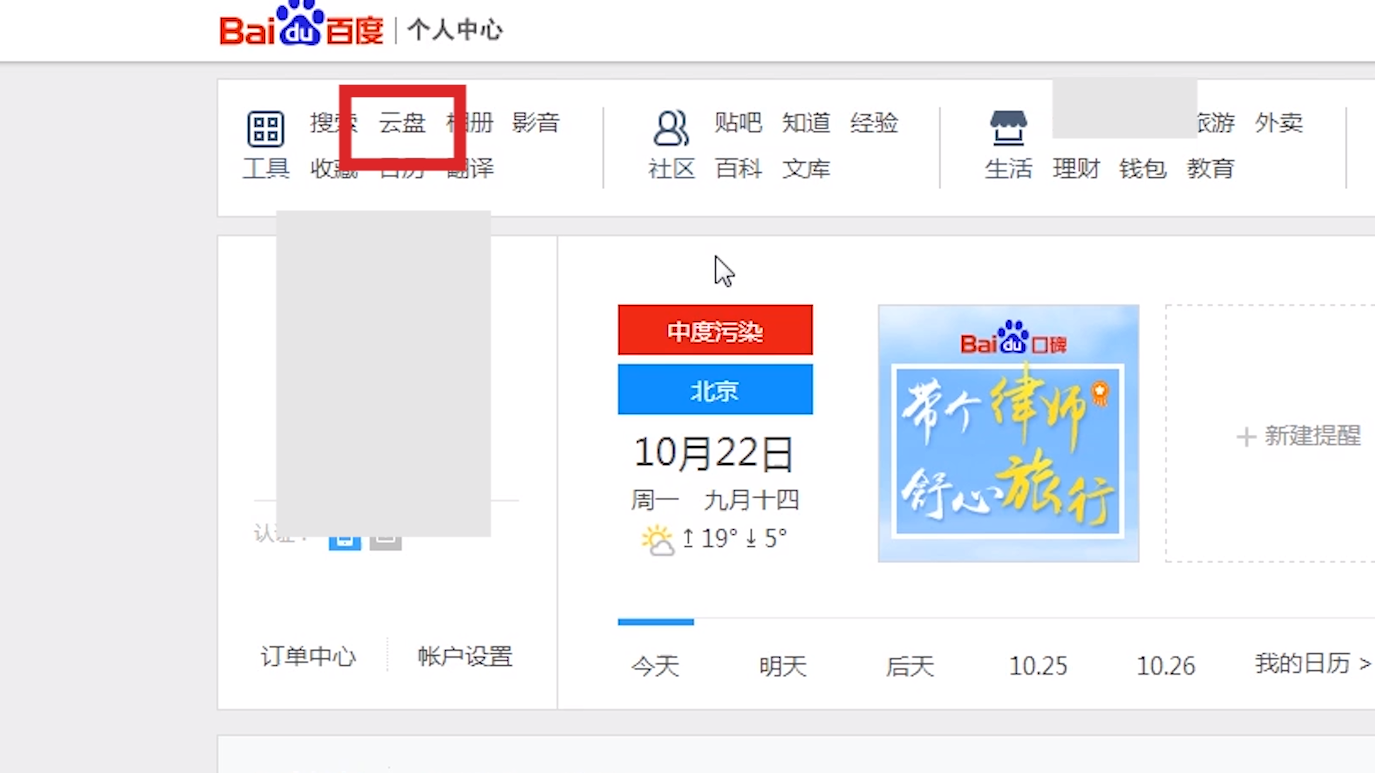Open 影音 link
Screen dimensions: 1375x773
536,123
